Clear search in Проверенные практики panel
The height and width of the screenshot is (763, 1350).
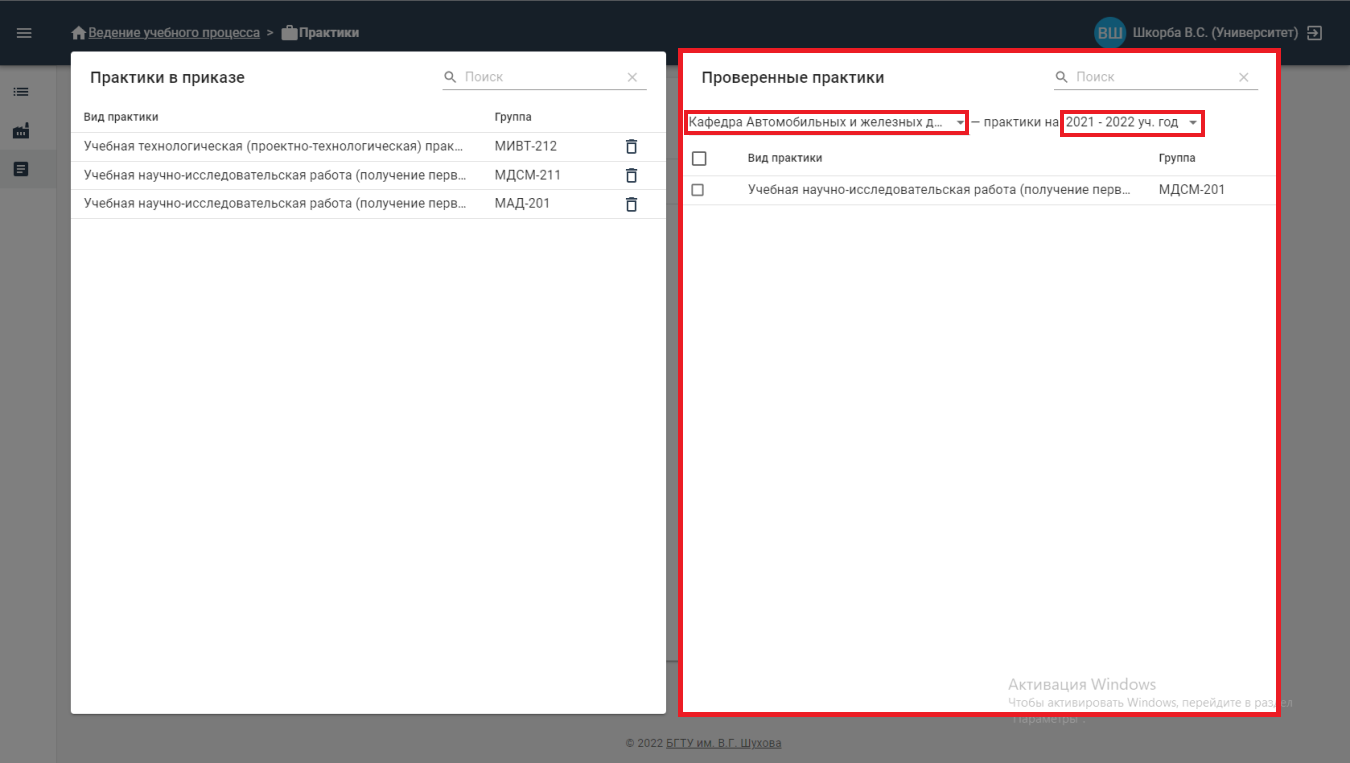[x=1244, y=77]
